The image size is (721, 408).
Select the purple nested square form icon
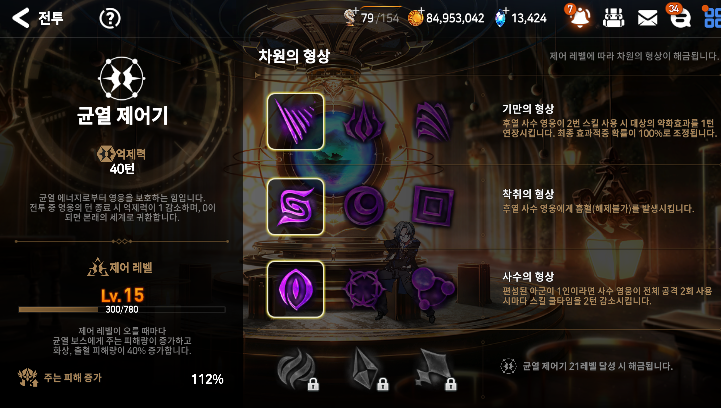(x=432, y=207)
